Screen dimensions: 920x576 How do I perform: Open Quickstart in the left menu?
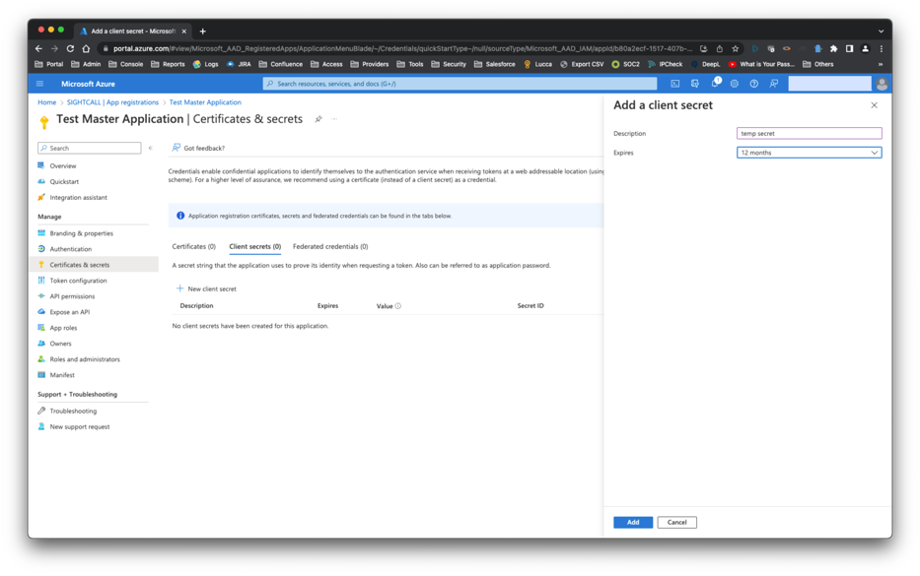click(x=64, y=182)
